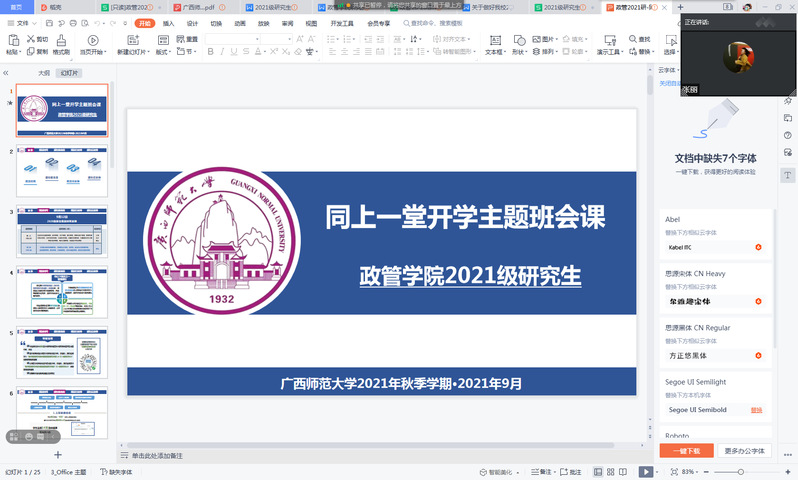The height and width of the screenshot is (480, 798).
Task: Open the Align Text (对齐文本) dropdown
Action: pyautogui.click(x=451, y=39)
